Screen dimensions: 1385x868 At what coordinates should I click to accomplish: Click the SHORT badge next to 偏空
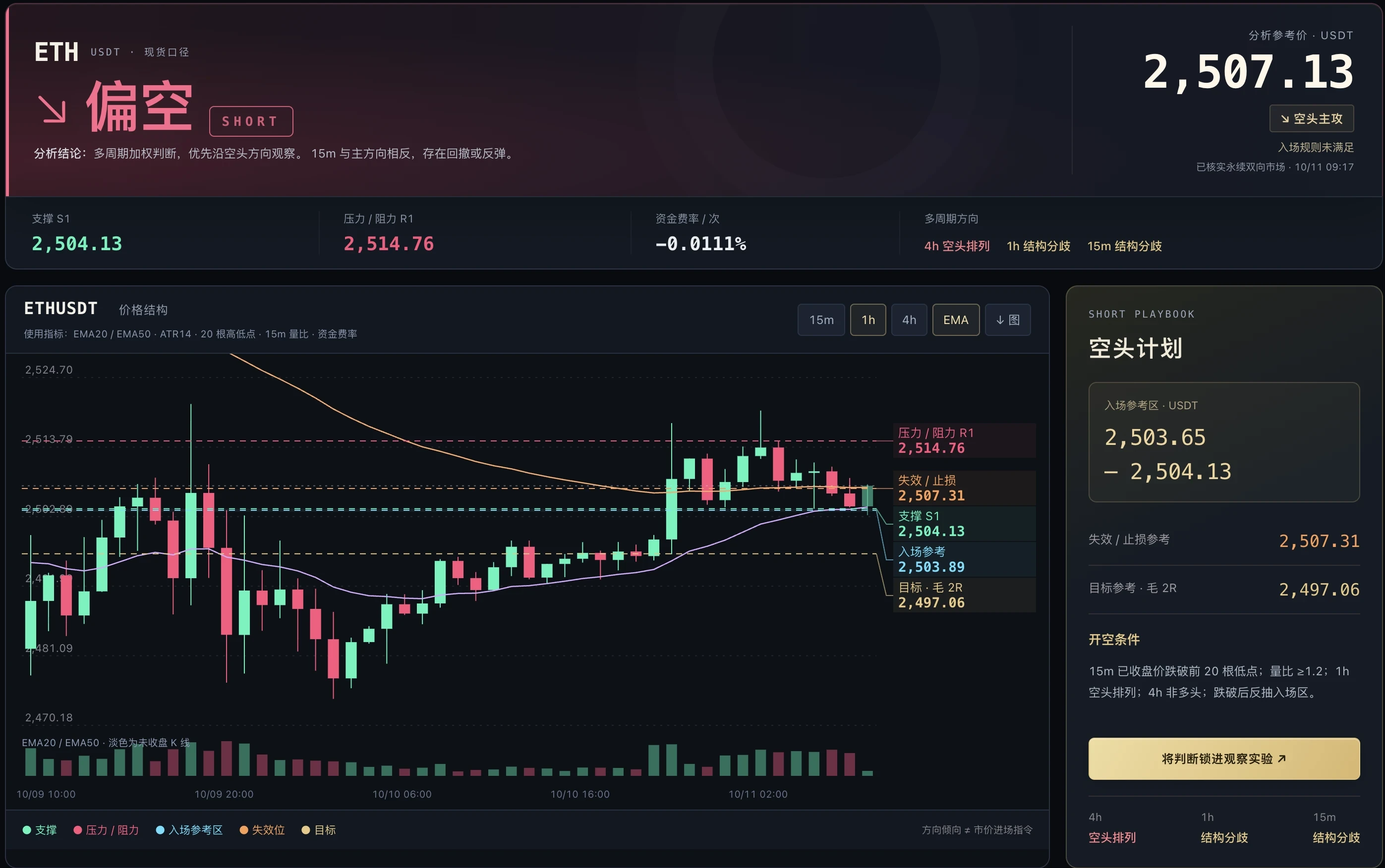click(251, 121)
